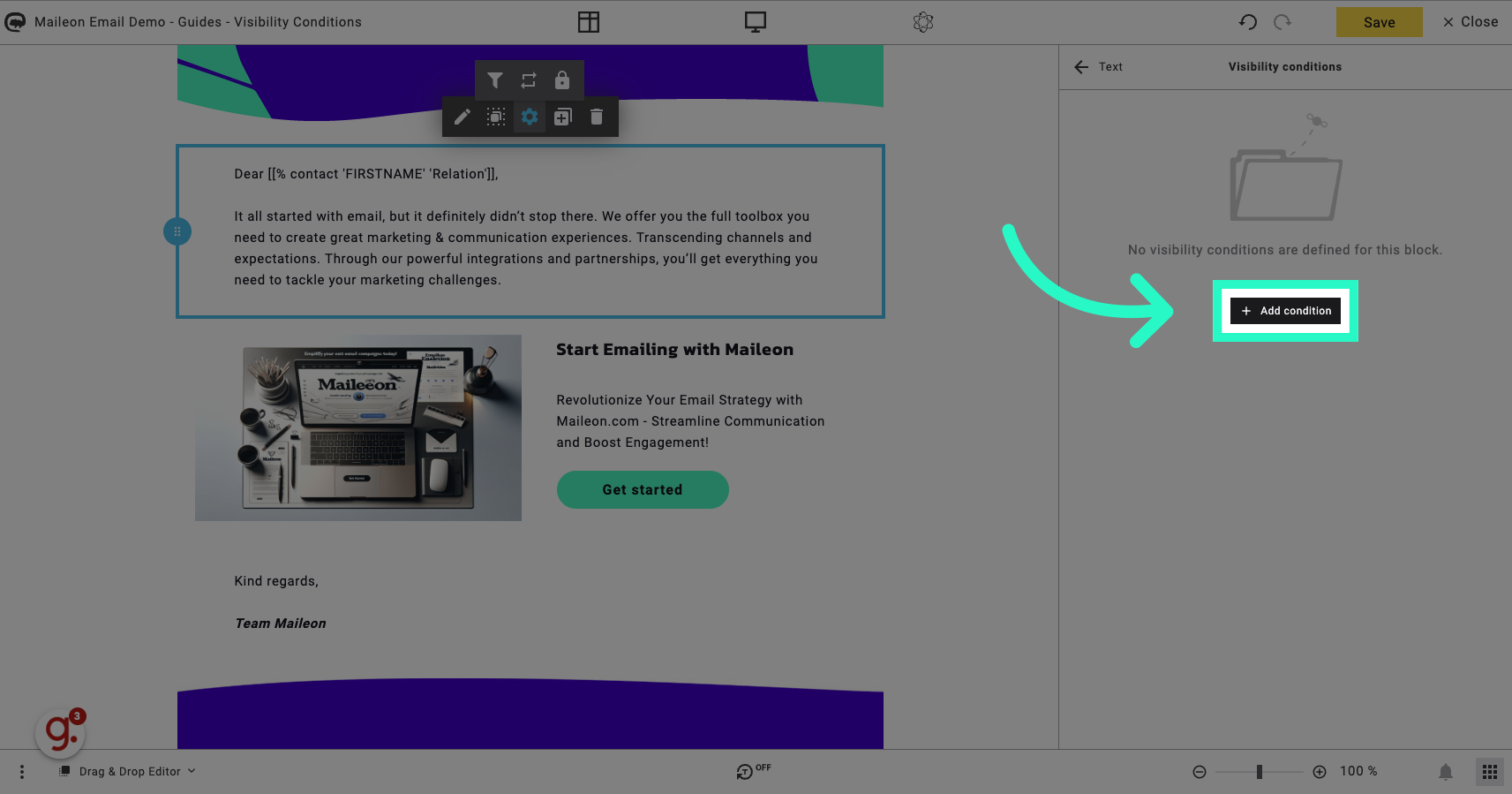Image resolution: width=1512 pixels, height=794 pixels.
Task: Lock the selected text block
Action: coord(562,80)
